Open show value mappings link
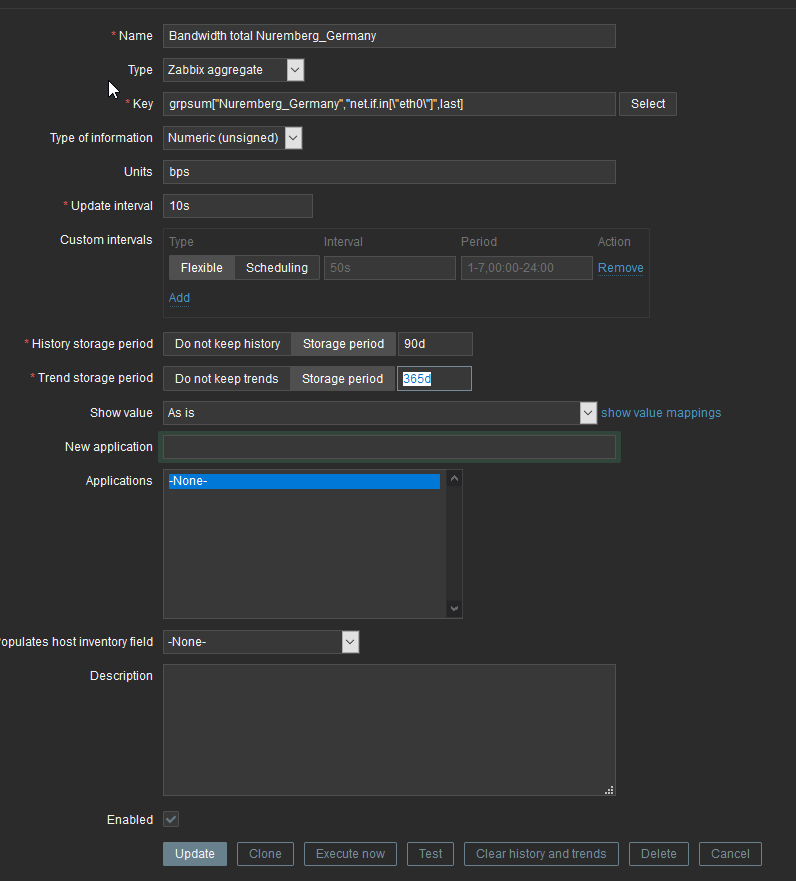The width and height of the screenshot is (796, 881). coord(661,413)
